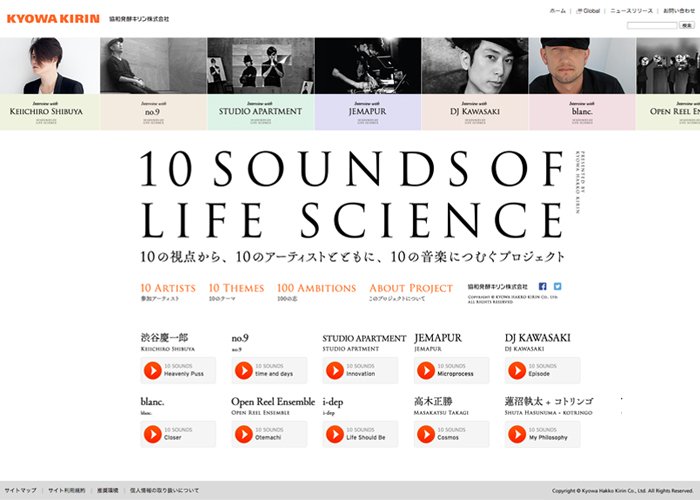
Task: Open ニュースリリース in the top navigation
Action: point(631,11)
